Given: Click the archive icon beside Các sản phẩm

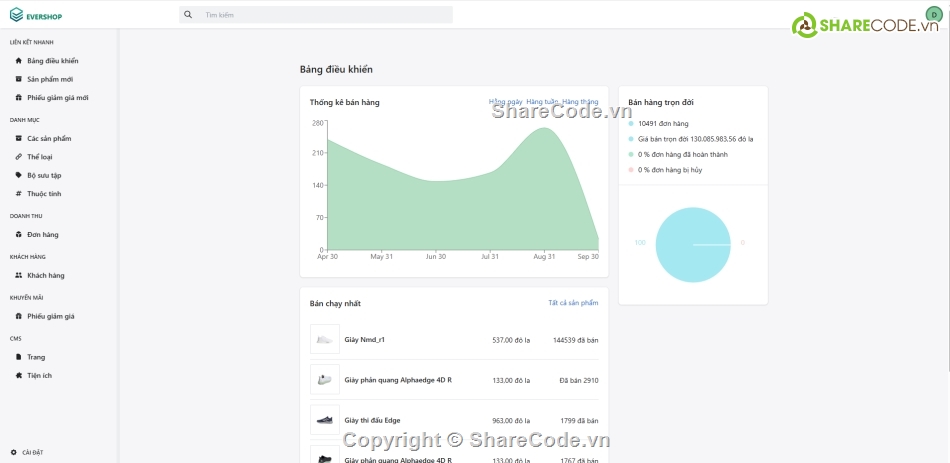Looking at the screenshot, I should 18,138.
